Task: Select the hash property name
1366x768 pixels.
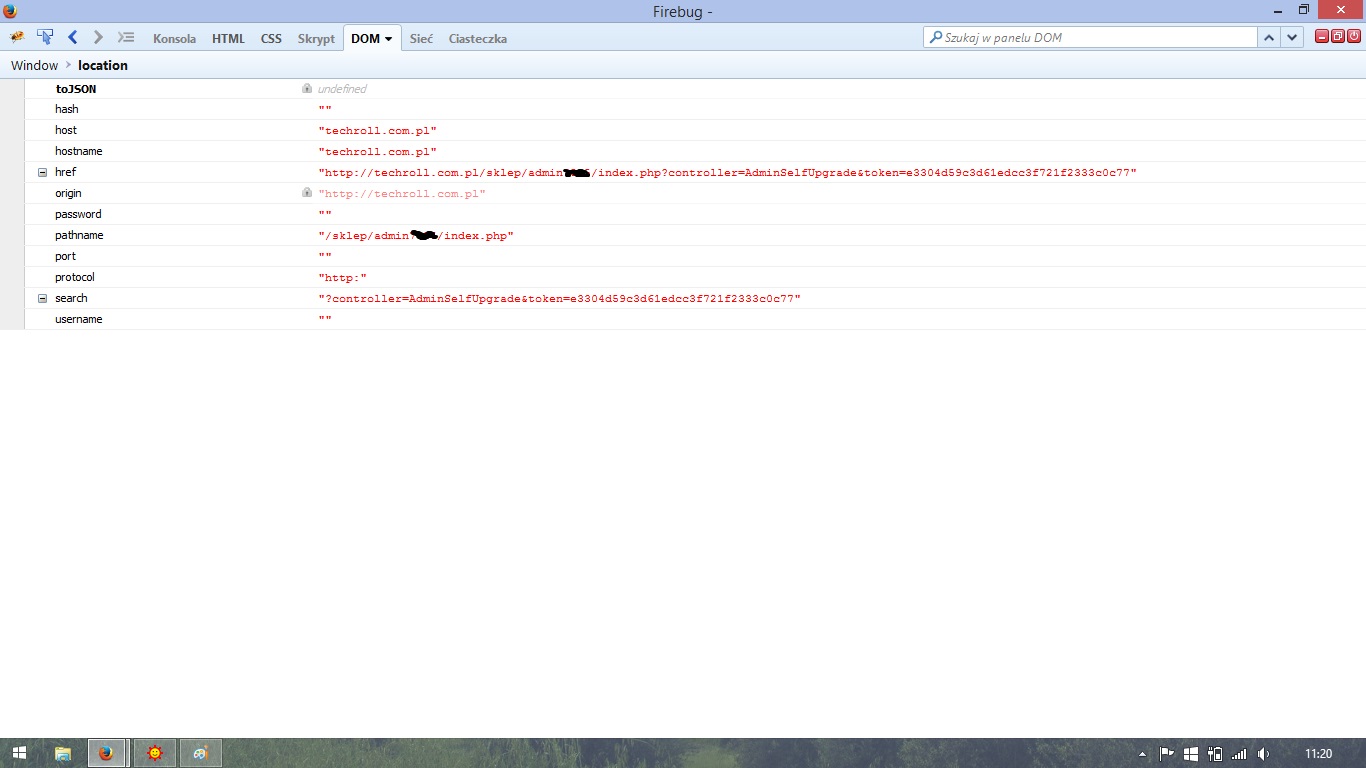Action: pos(67,109)
